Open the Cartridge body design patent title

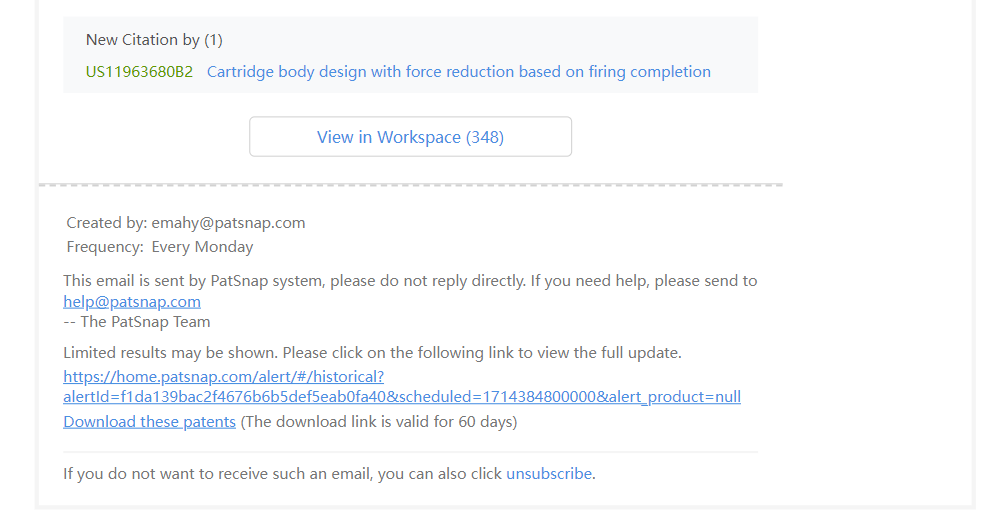458,72
